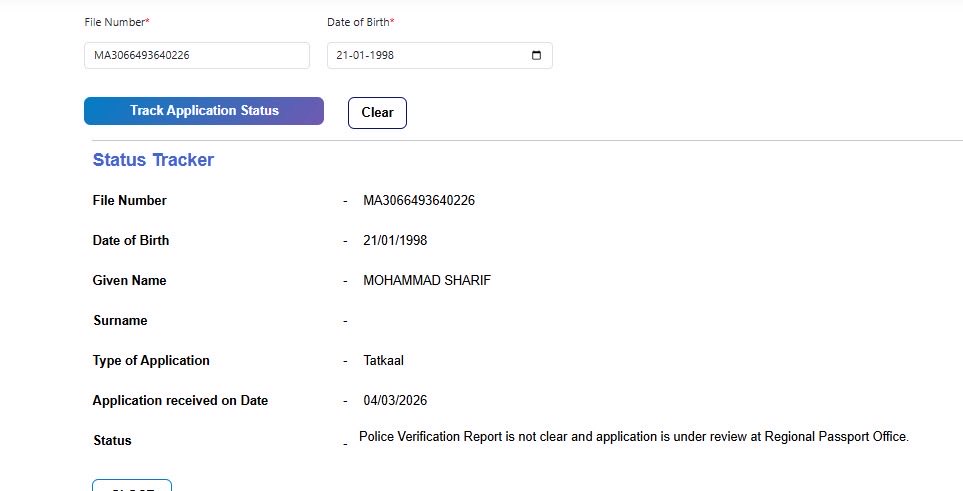Click the File Number row label in tracker
The image size is (963, 491).
pos(130,200)
